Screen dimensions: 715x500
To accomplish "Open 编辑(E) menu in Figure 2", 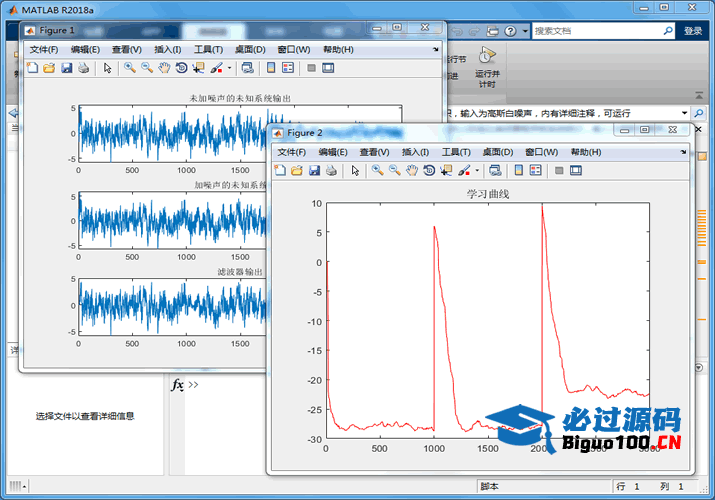I will click(x=333, y=152).
